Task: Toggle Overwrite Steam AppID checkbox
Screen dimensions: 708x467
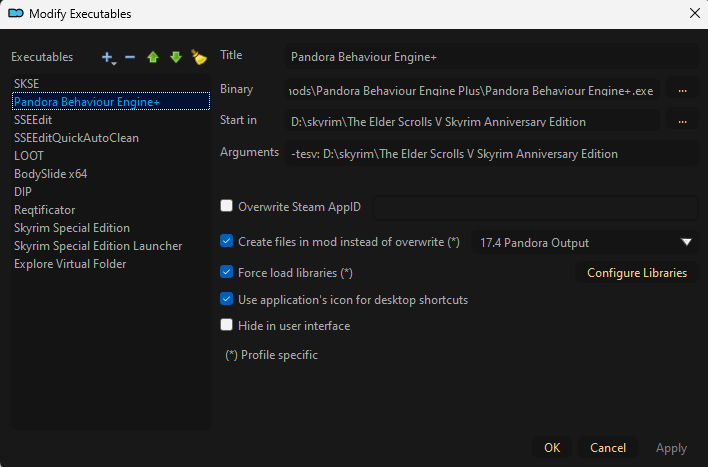Action: tap(226, 206)
